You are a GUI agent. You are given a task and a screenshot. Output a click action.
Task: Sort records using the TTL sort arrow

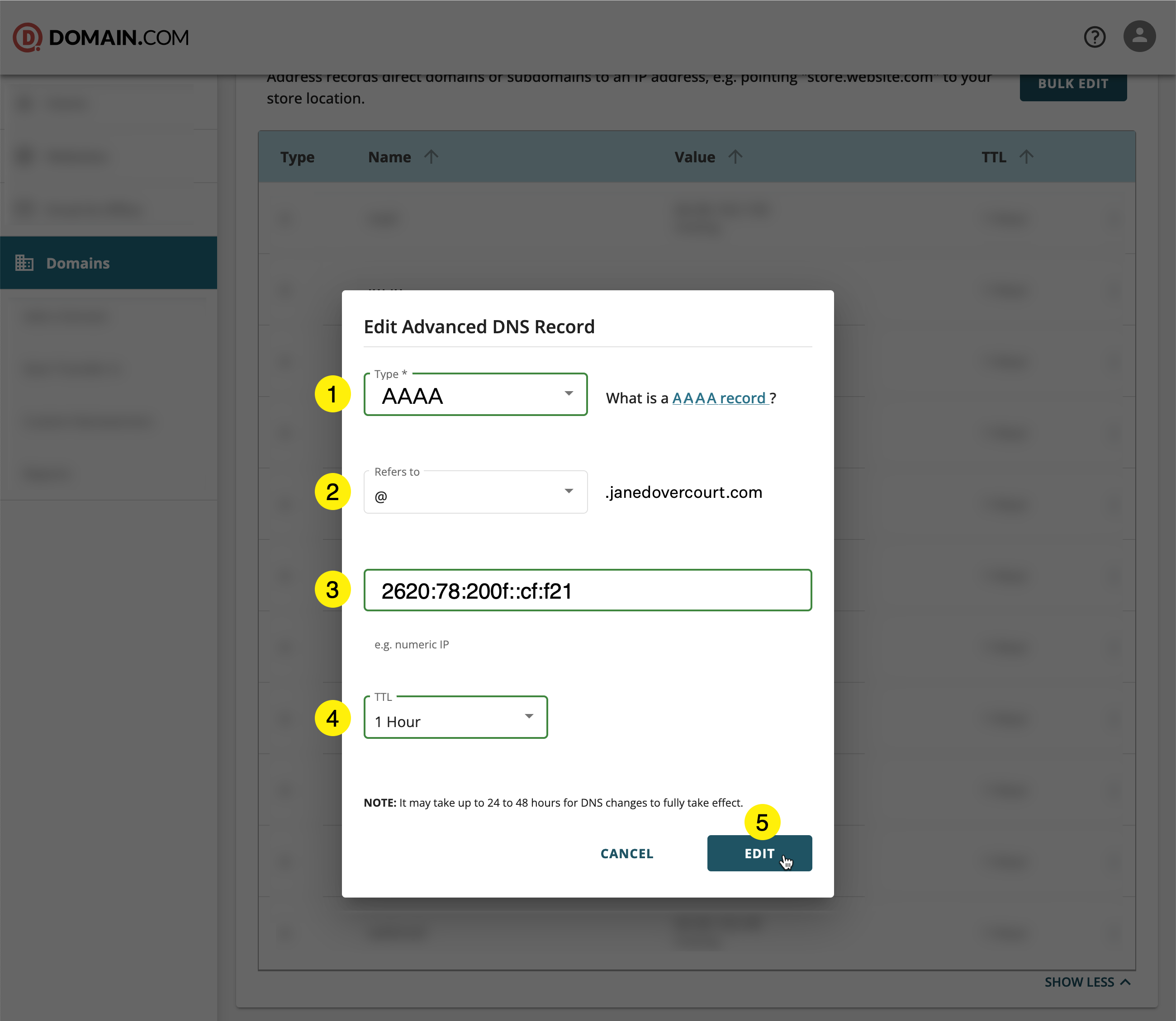(1026, 157)
